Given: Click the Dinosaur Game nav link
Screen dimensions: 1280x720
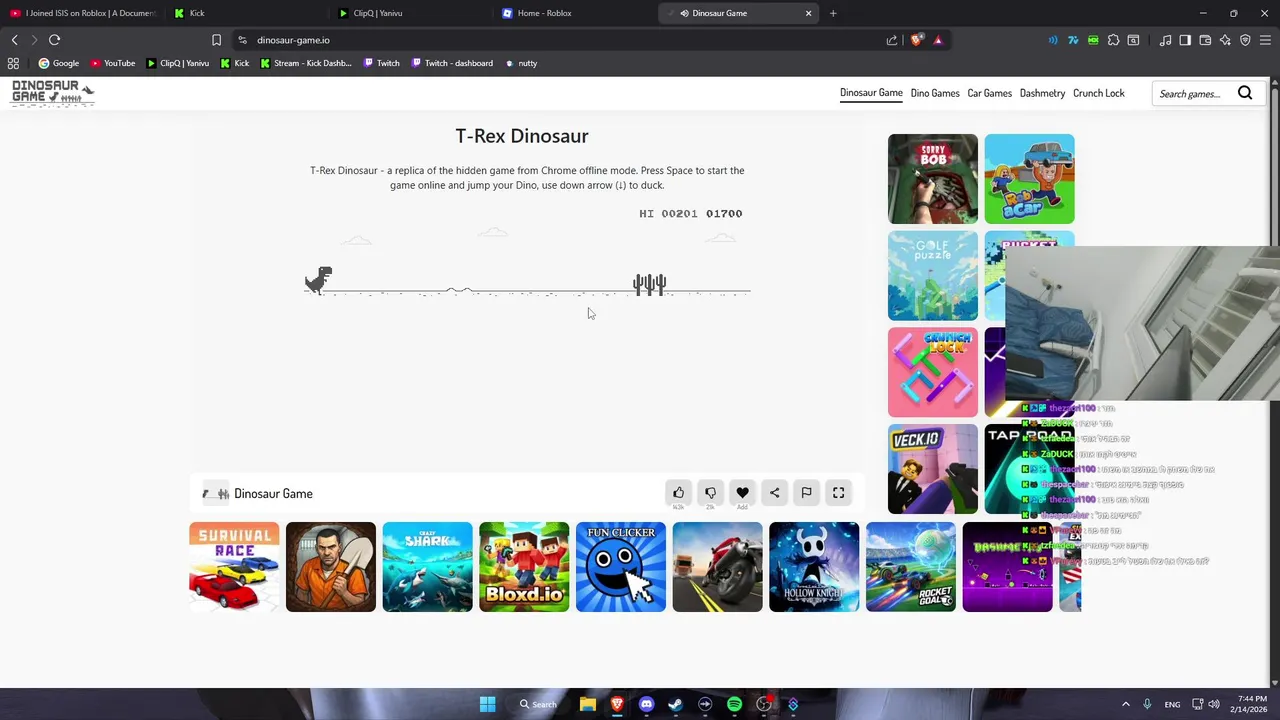Looking at the screenshot, I should point(871,93).
